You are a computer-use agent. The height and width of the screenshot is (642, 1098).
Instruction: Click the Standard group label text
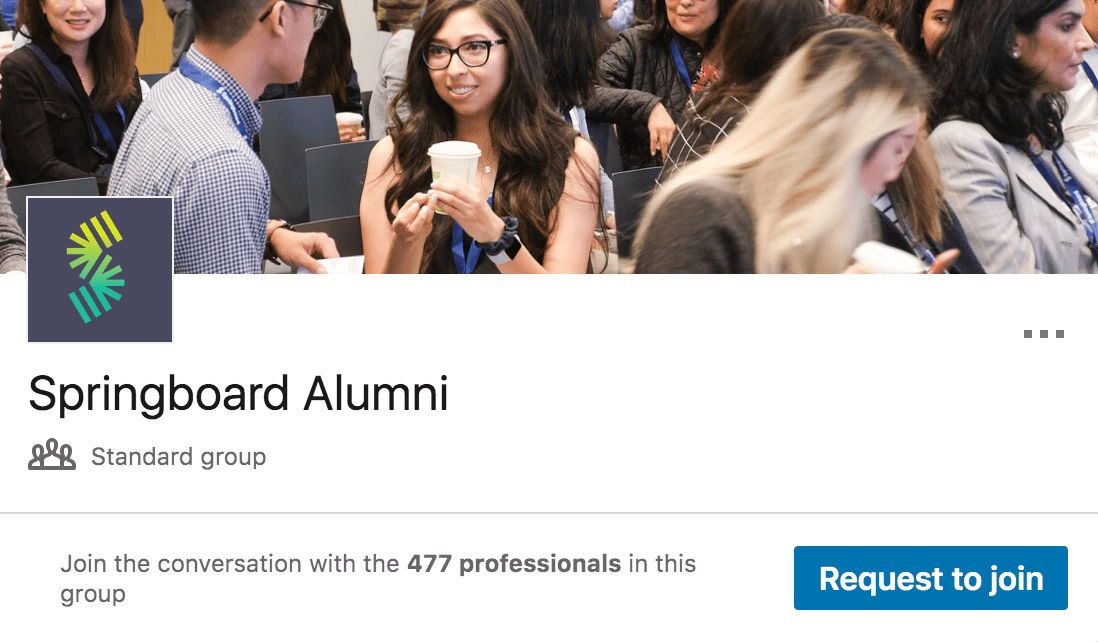click(x=178, y=457)
